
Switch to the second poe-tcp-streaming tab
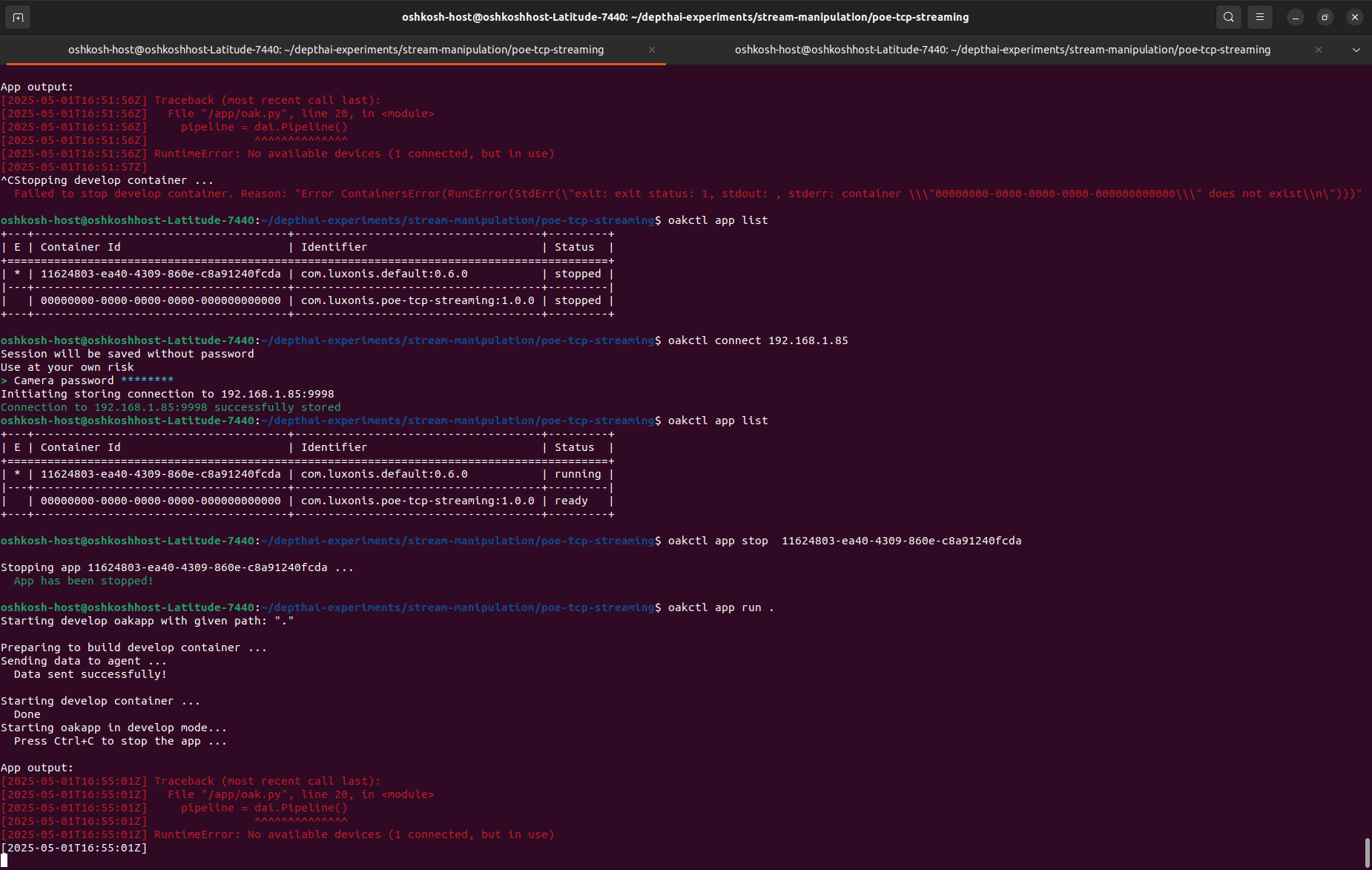pyautogui.click(x=1002, y=50)
